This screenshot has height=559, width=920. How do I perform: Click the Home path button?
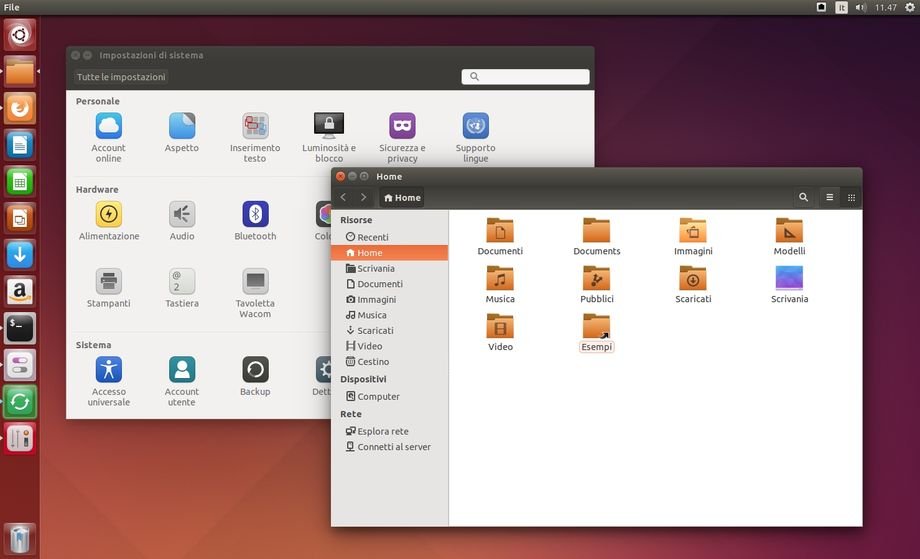[x=402, y=198]
